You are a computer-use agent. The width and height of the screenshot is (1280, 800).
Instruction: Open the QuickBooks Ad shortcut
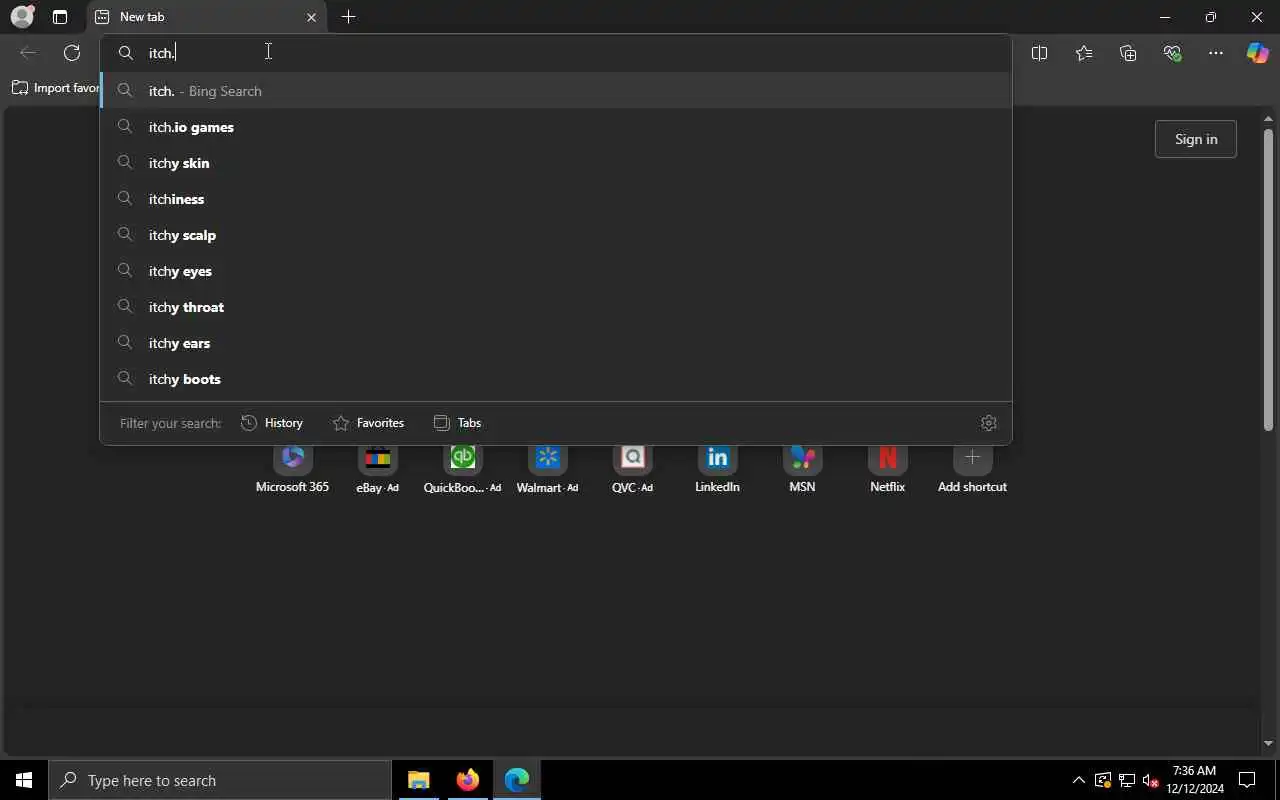[x=462, y=468]
